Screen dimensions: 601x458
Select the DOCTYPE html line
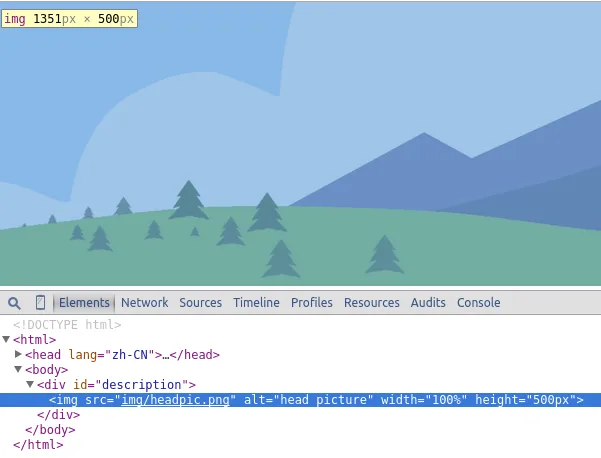click(67, 325)
